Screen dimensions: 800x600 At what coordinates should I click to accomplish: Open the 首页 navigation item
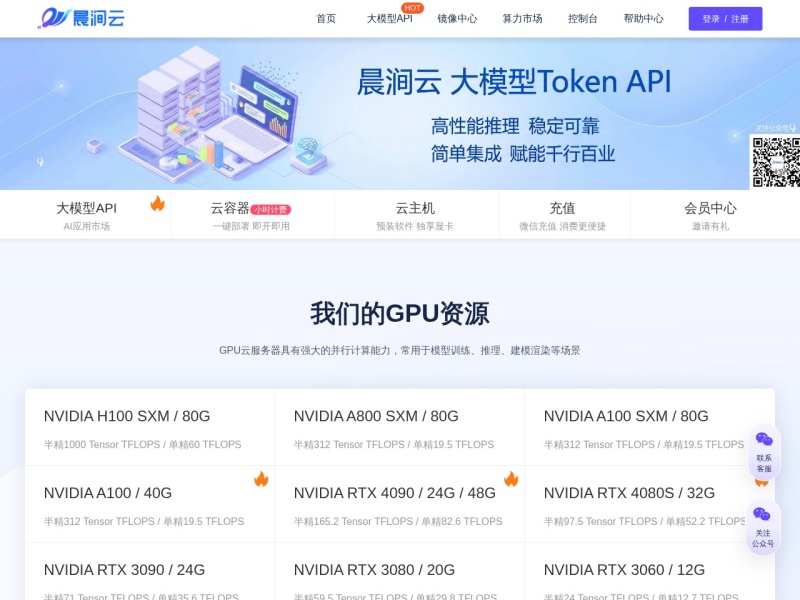(326, 19)
